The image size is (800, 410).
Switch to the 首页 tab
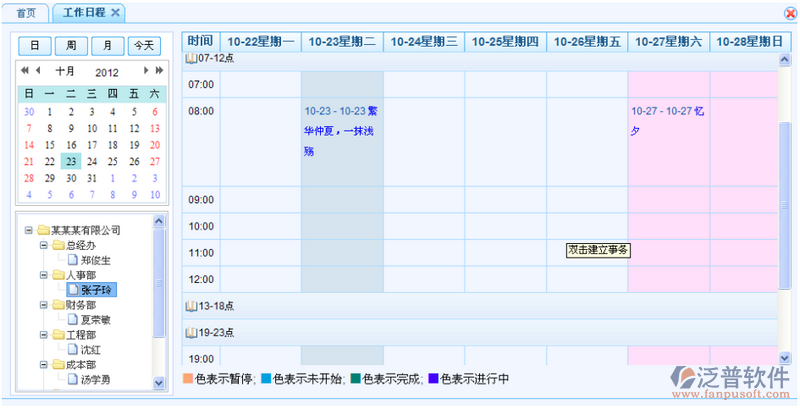click(26, 12)
